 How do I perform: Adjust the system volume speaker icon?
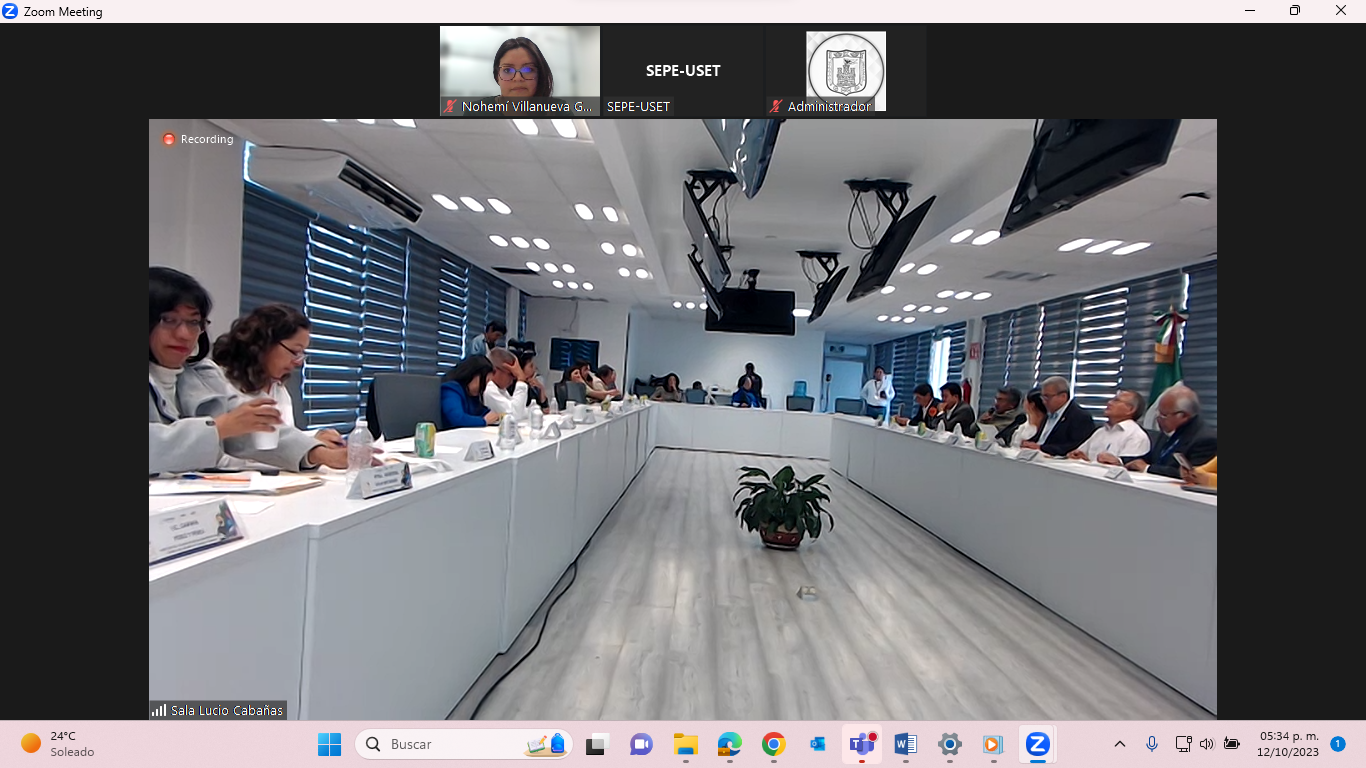1207,744
